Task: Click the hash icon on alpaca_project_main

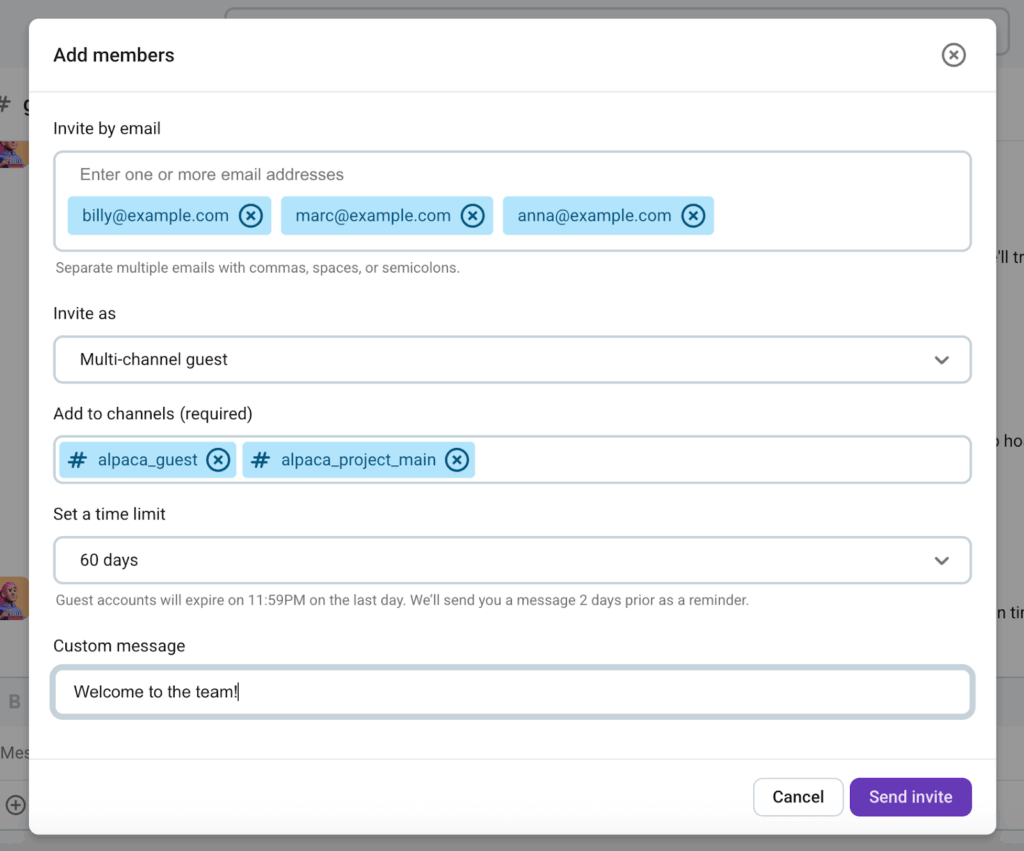Action: [260, 460]
